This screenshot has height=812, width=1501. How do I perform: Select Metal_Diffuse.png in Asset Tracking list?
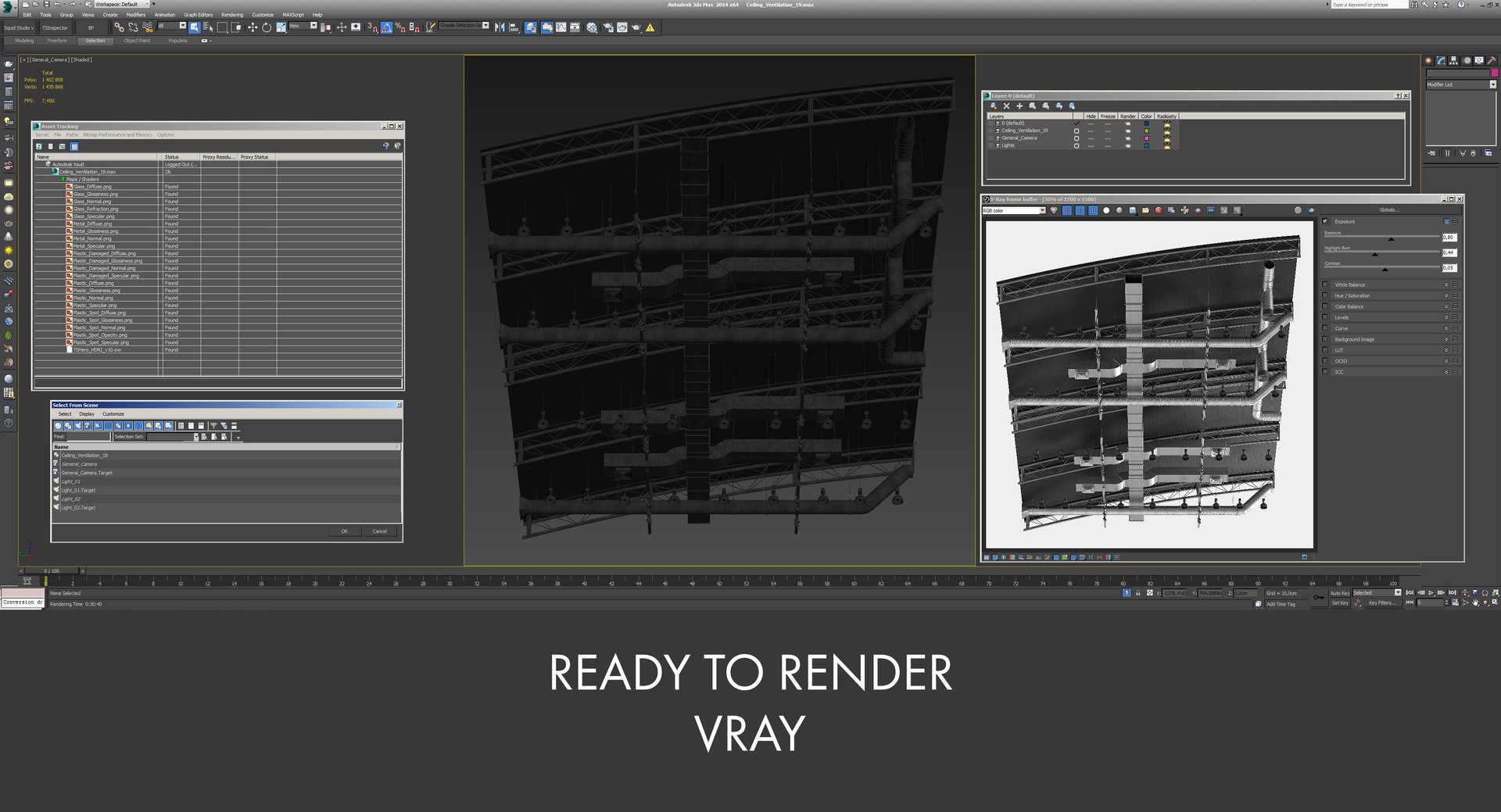(92, 224)
